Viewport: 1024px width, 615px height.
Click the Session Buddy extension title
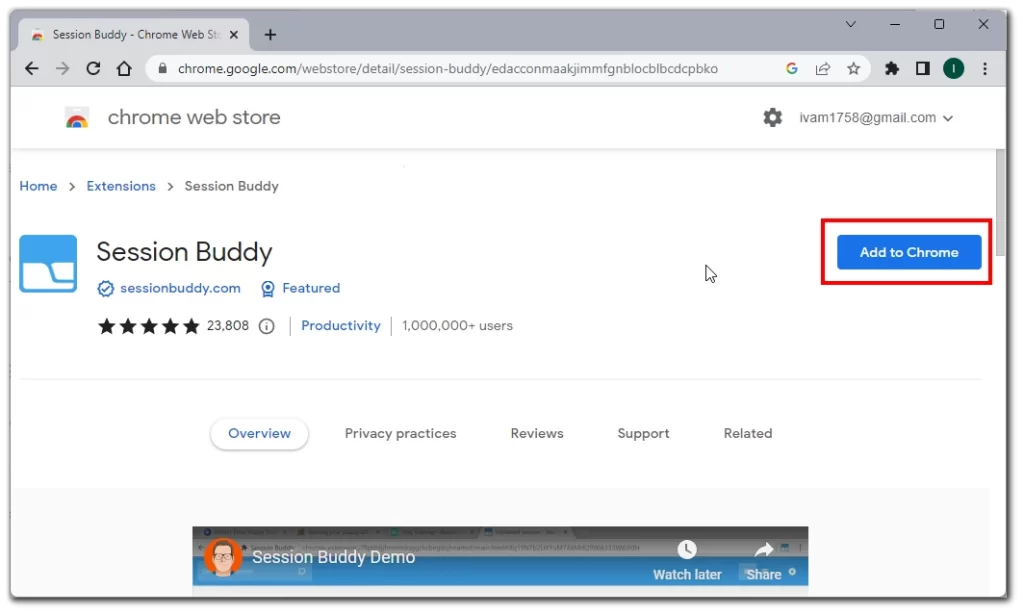[184, 252]
